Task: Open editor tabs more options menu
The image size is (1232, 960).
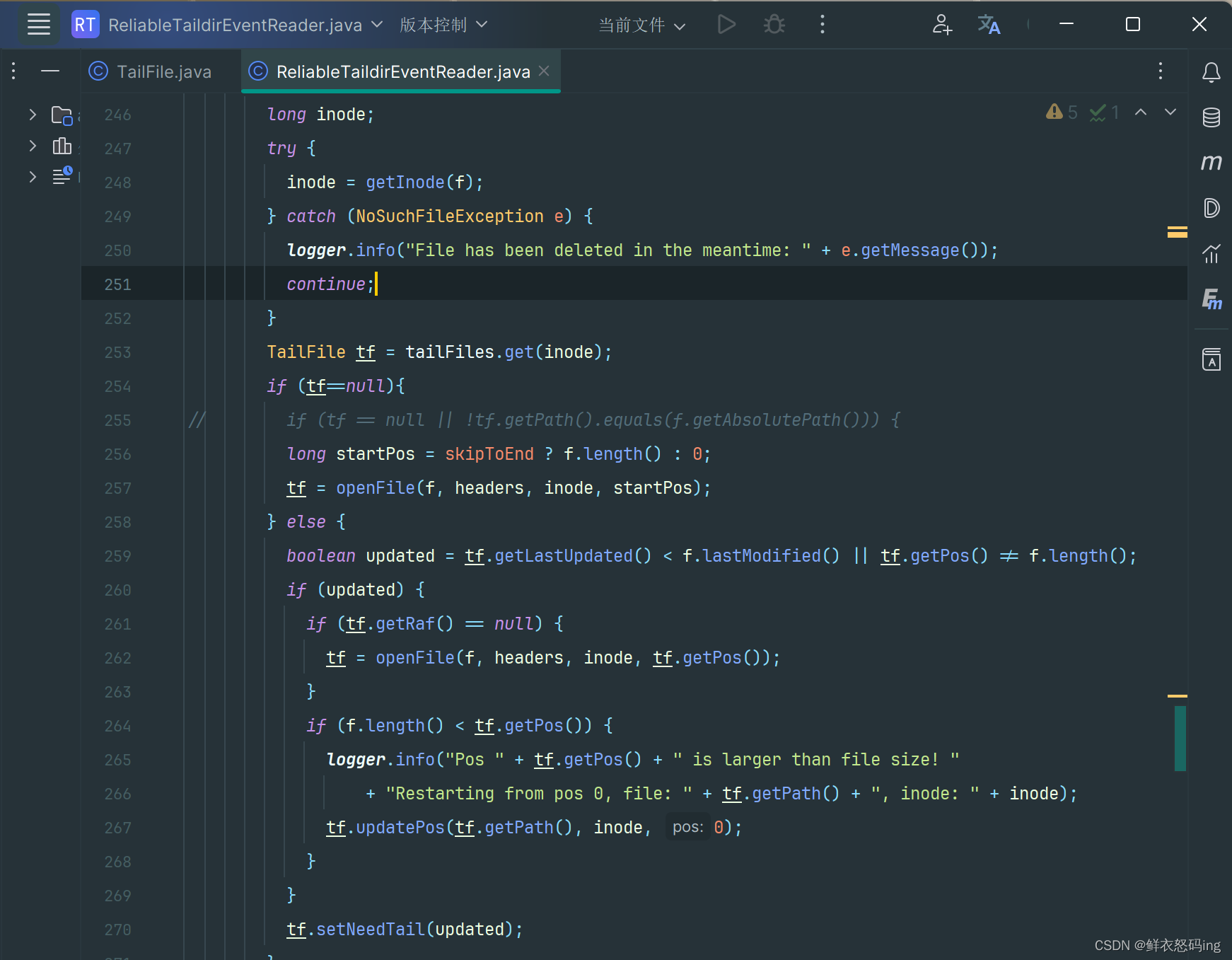Action: point(1160,71)
